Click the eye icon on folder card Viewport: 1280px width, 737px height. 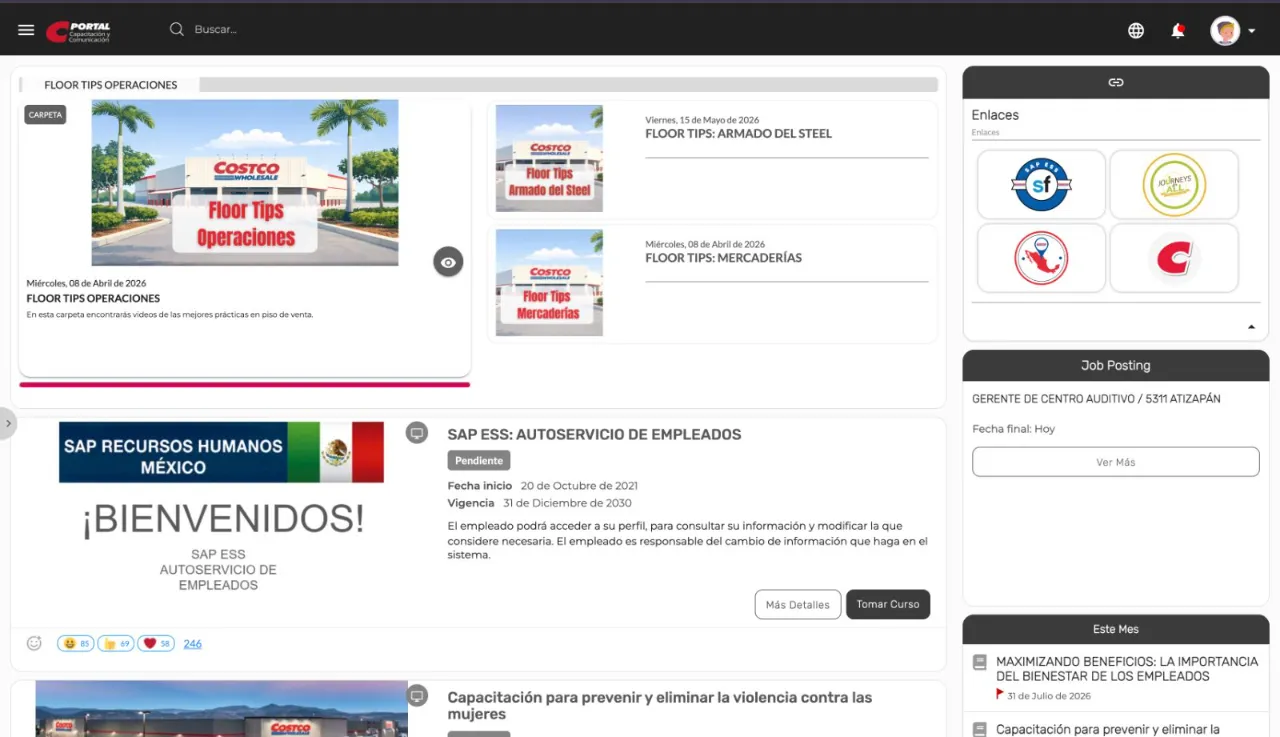tap(448, 262)
